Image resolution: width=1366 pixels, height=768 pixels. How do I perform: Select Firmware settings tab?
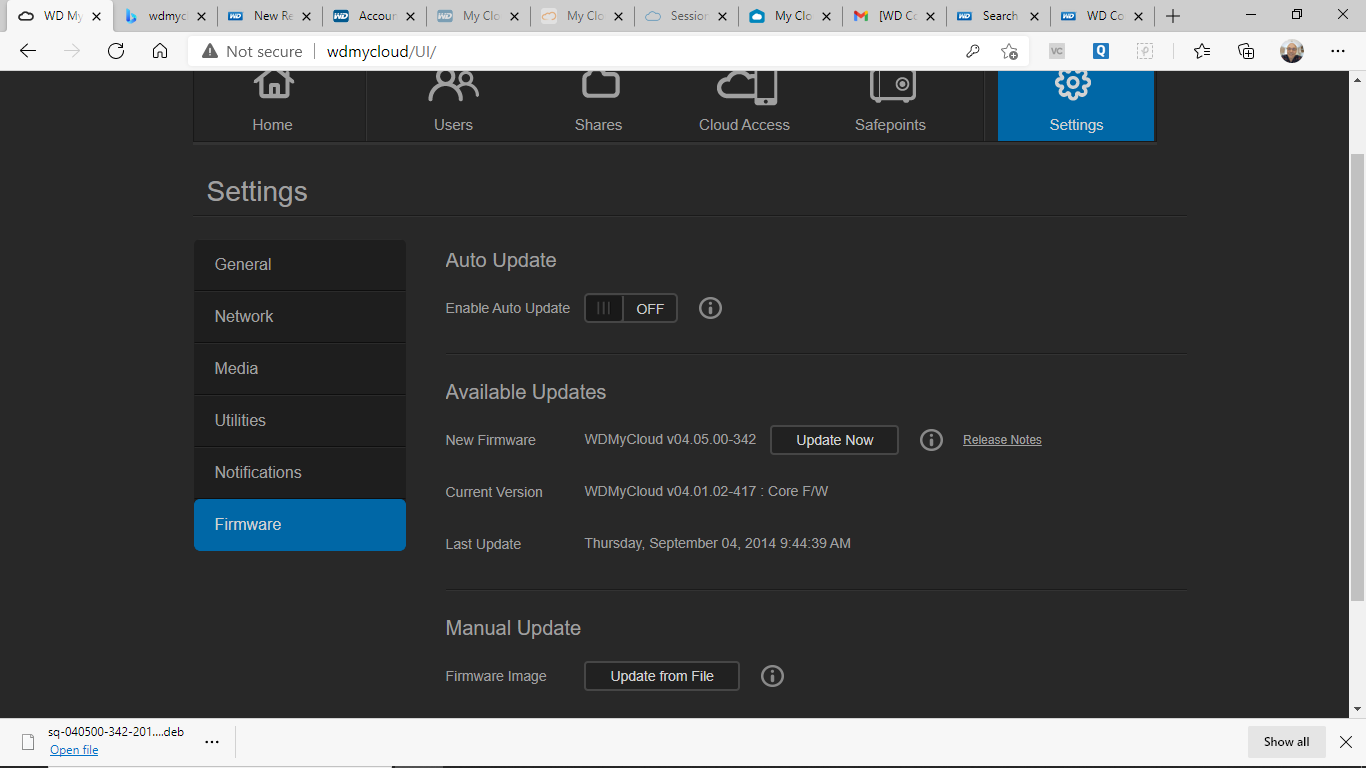(300, 525)
